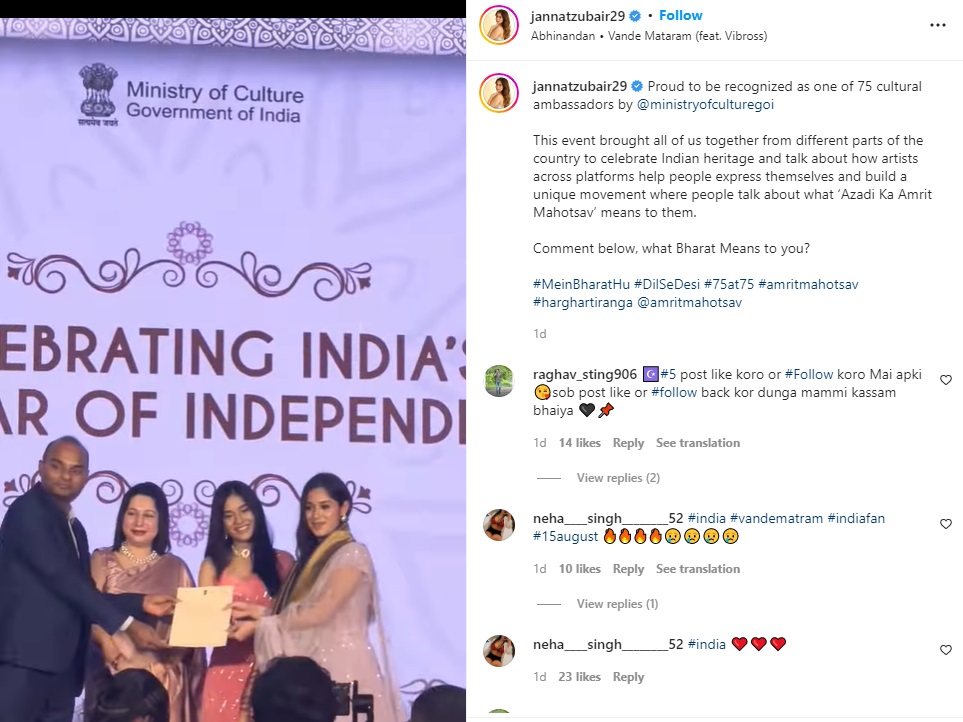Screen dimensions: 963x722
Task: View 14 likes on raghav_sting906's comment
Action: pos(579,443)
